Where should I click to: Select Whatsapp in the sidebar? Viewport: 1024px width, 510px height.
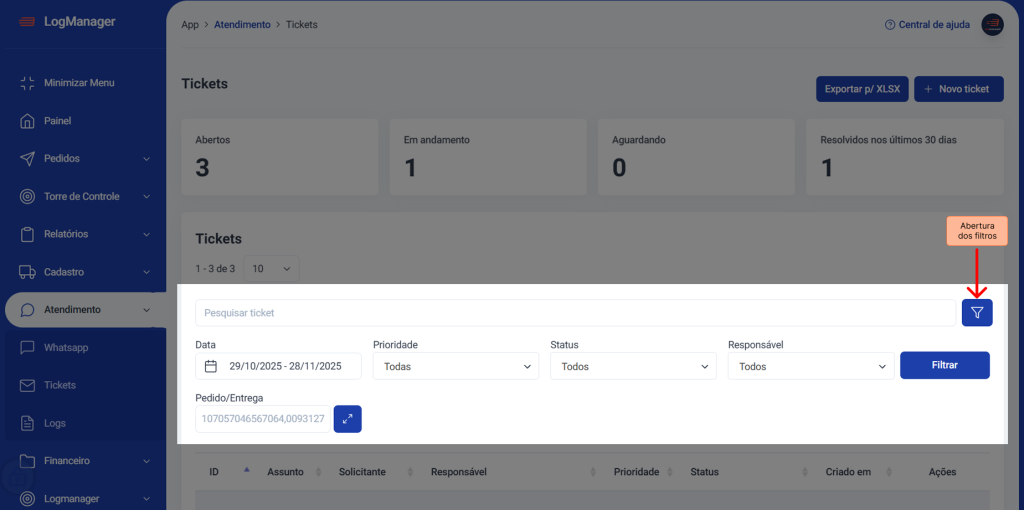click(66, 348)
